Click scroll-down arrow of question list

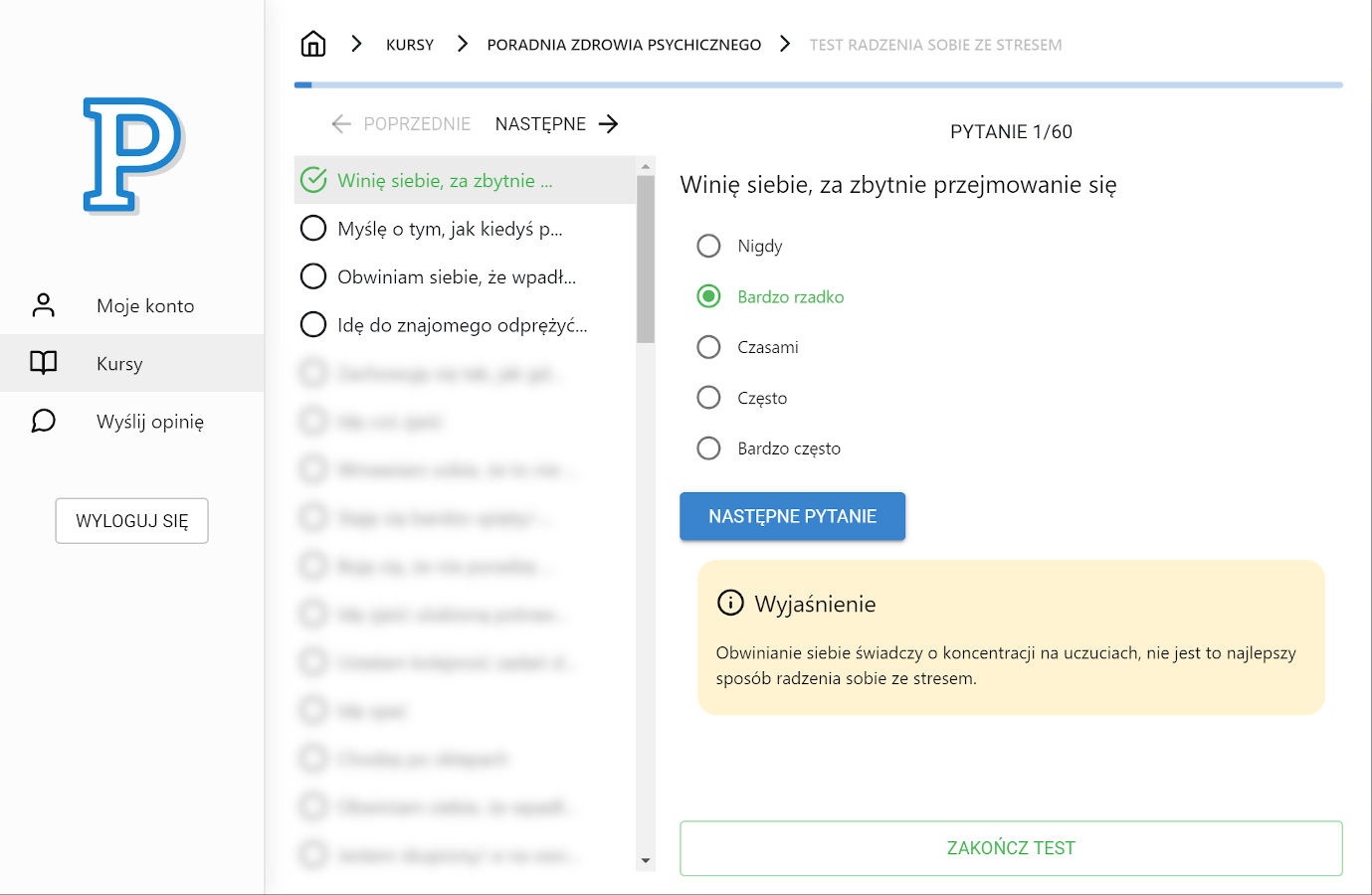pos(646,860)
